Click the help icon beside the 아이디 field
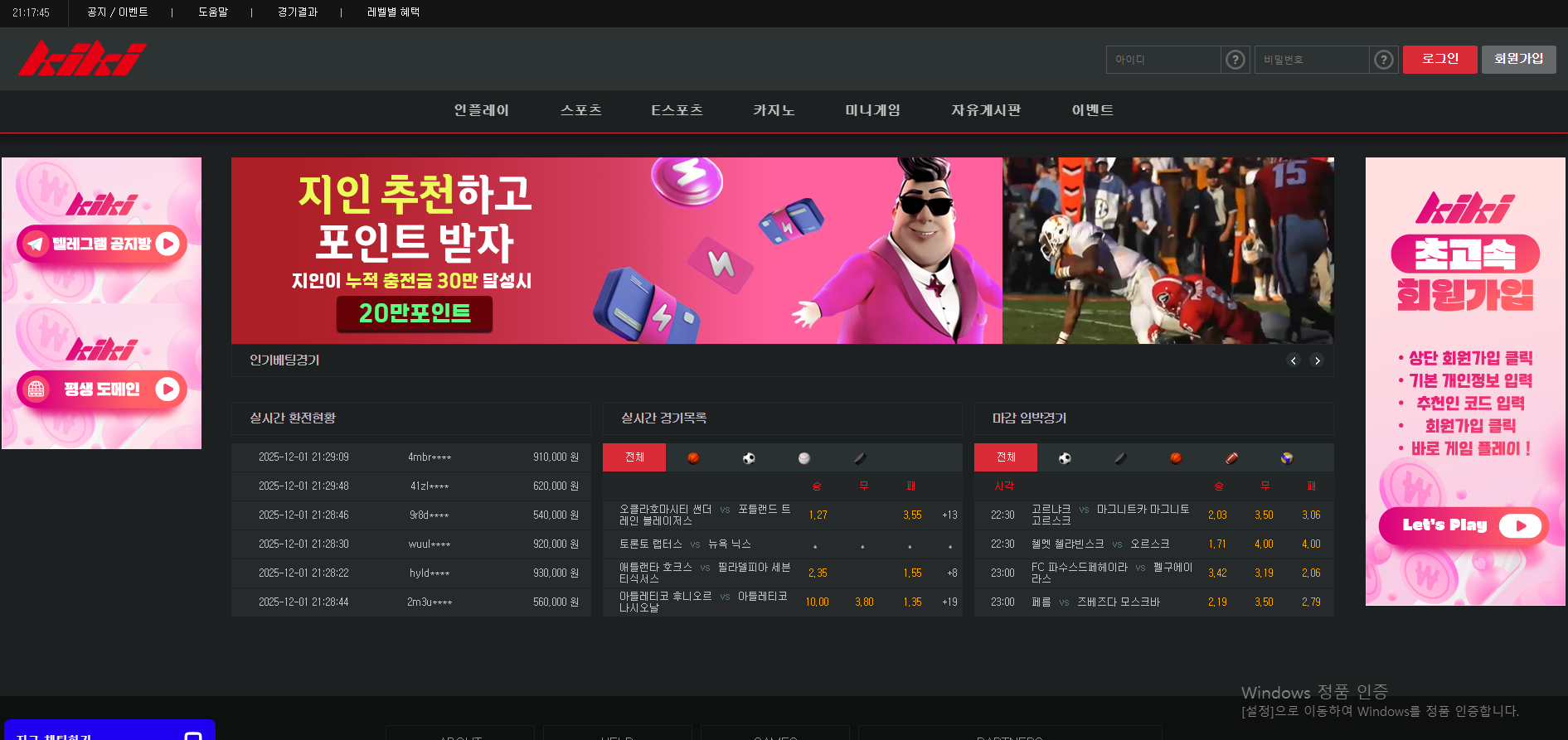 (1235, 60)
